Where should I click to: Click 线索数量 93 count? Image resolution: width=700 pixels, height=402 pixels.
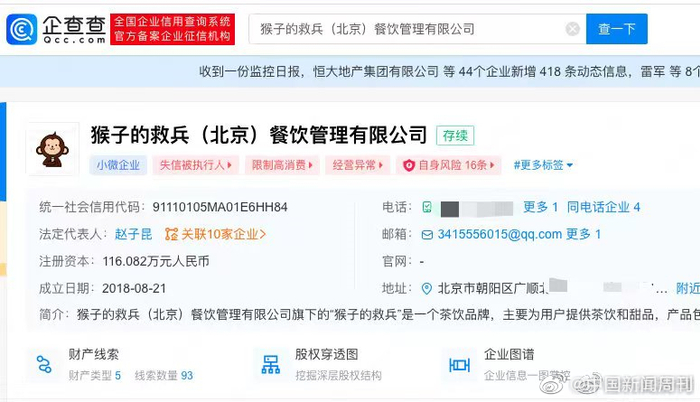[x=163, y=376]
